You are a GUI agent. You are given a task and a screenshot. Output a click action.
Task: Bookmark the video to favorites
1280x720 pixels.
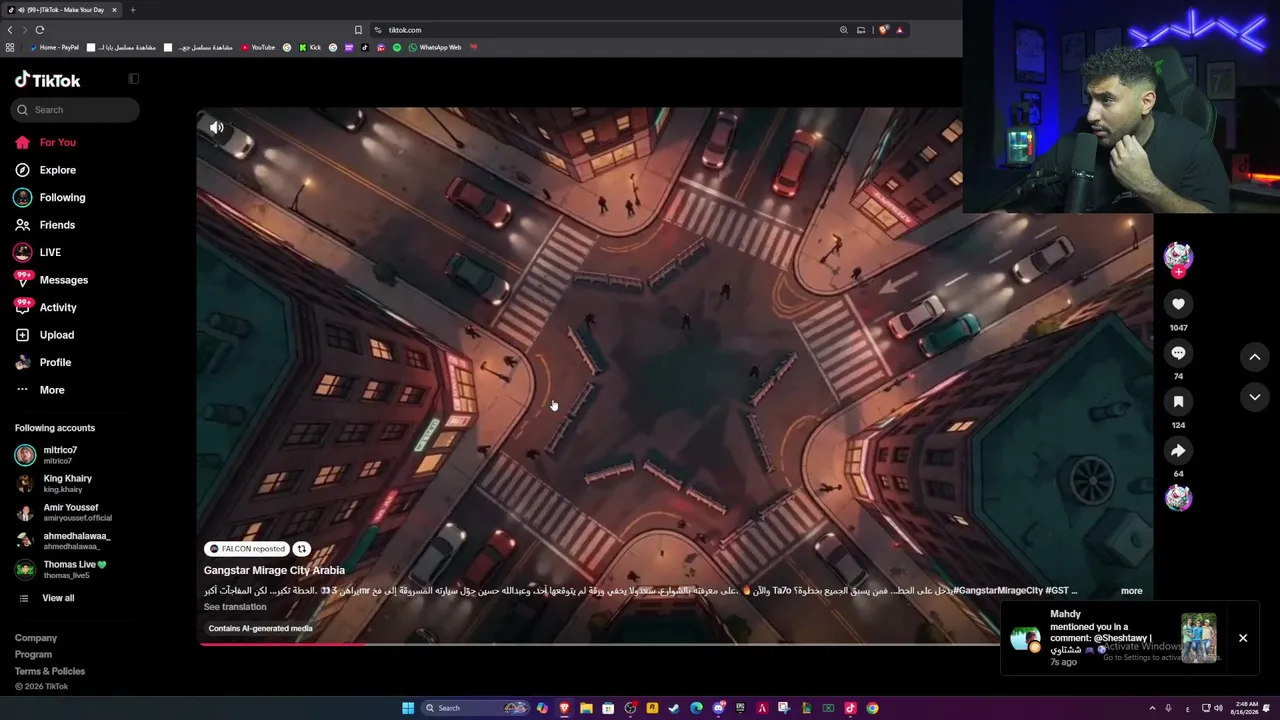pyautogui.click(x=1178, y=401)
